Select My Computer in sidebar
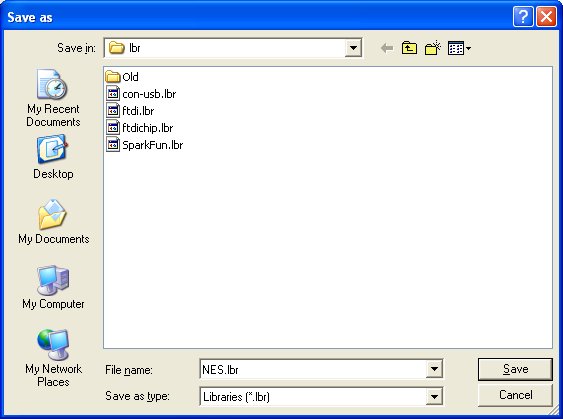563x419 pixels. click(x=53, y=287)
